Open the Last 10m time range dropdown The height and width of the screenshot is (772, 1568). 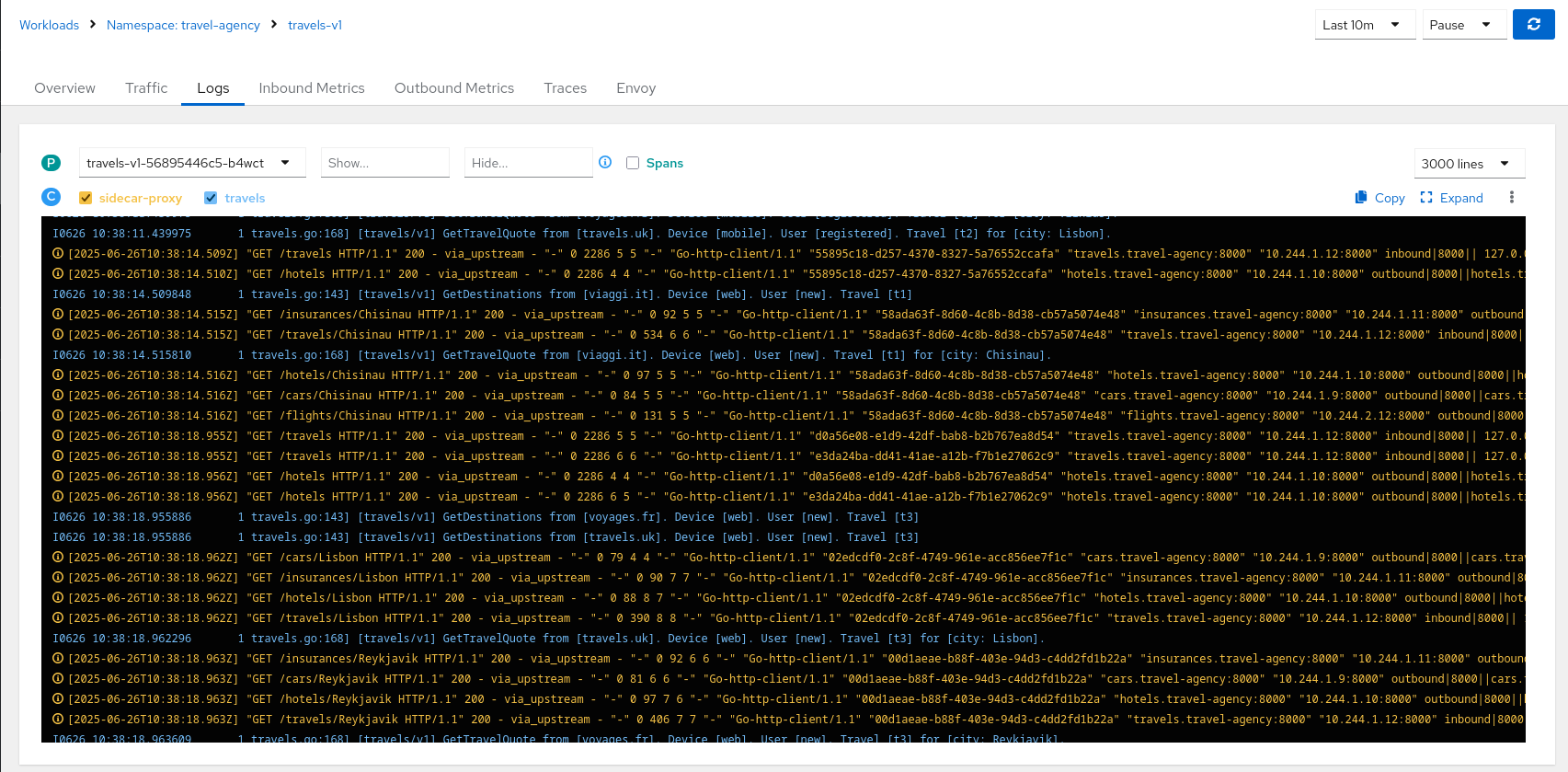(x=1364, y=25)
